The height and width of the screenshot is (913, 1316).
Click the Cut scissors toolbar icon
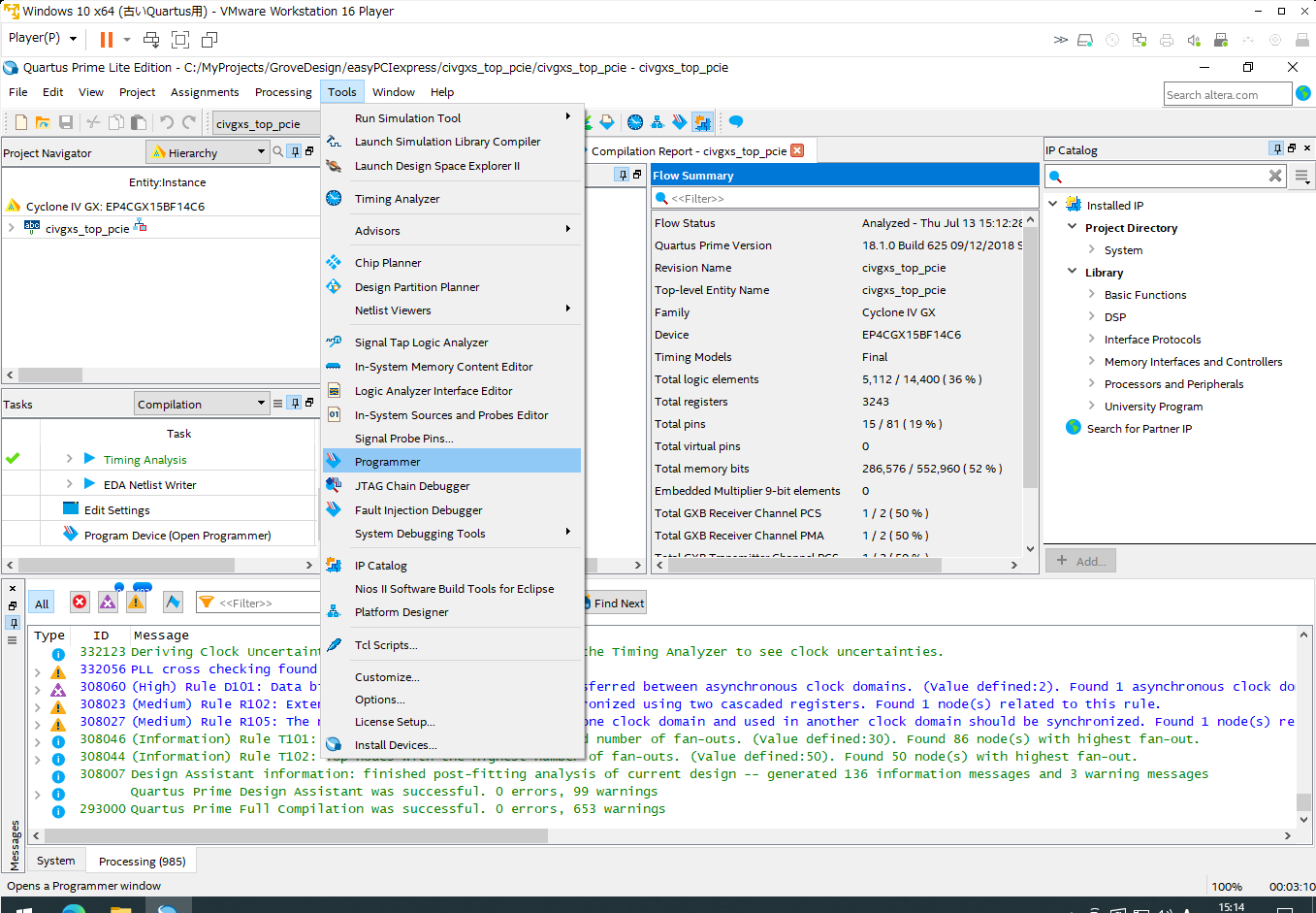[x=93, y=122]
